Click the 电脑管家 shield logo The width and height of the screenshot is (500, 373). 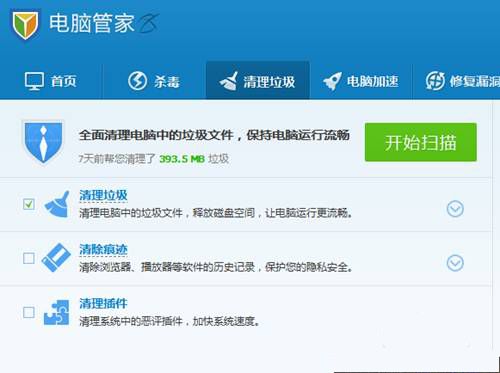[25, 25]
